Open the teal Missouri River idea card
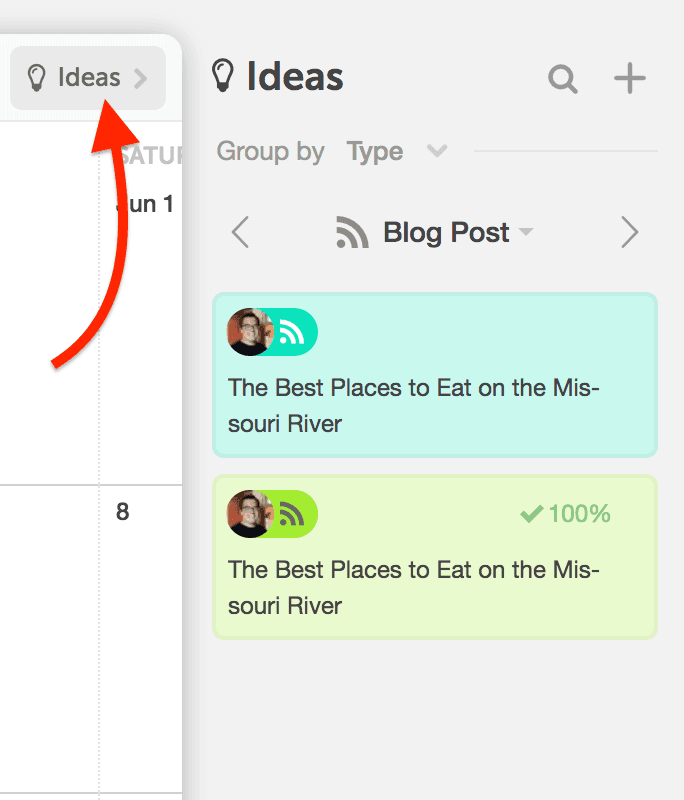The image size is (684, 800). (x=435, y=375)
